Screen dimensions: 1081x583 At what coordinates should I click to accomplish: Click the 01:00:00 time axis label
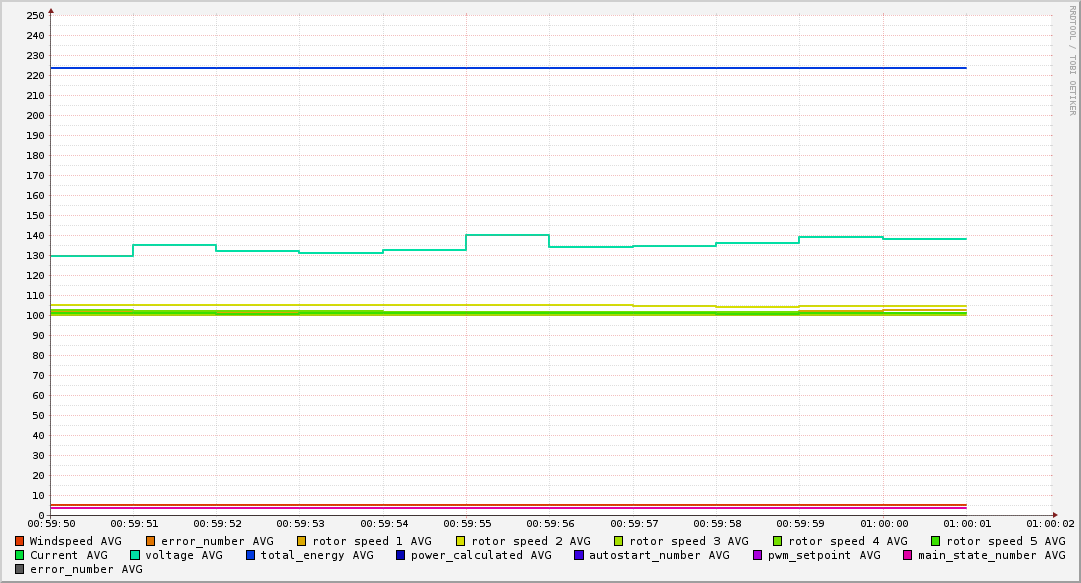tap(884, 524)
